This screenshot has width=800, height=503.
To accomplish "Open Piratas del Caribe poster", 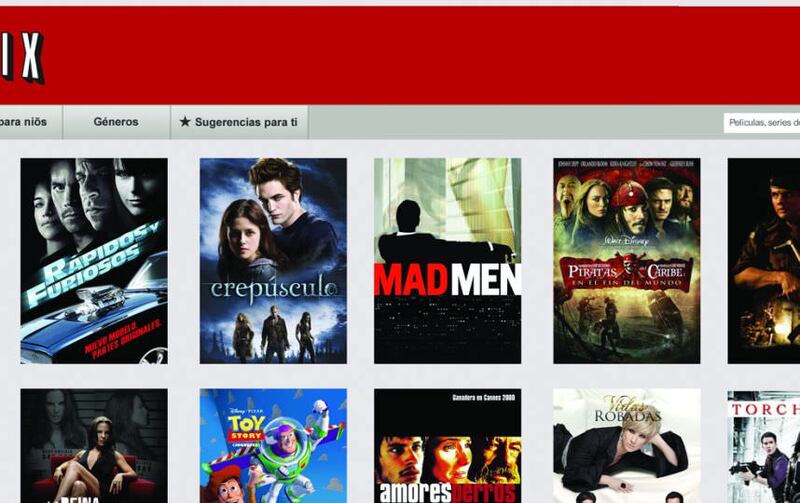I will tap(627, 261).
